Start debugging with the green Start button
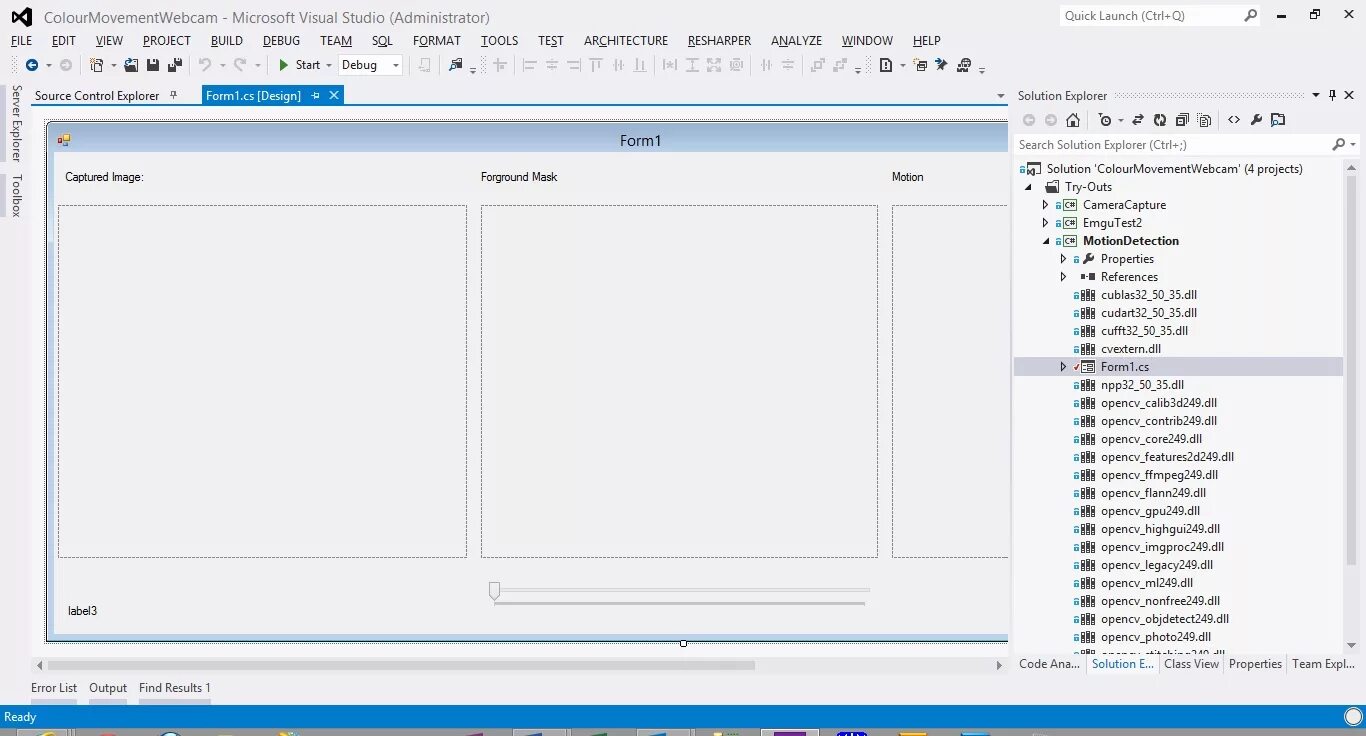 [300, 65]
